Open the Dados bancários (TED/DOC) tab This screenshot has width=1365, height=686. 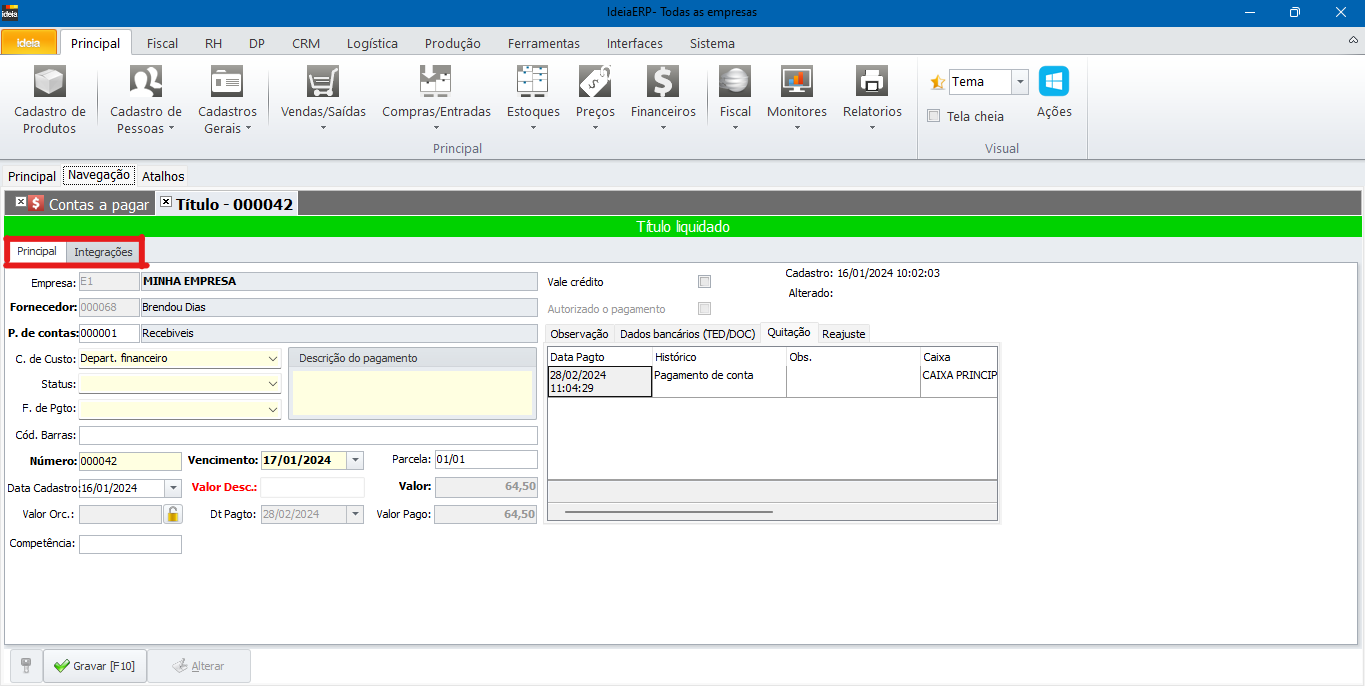coord(687,334)
